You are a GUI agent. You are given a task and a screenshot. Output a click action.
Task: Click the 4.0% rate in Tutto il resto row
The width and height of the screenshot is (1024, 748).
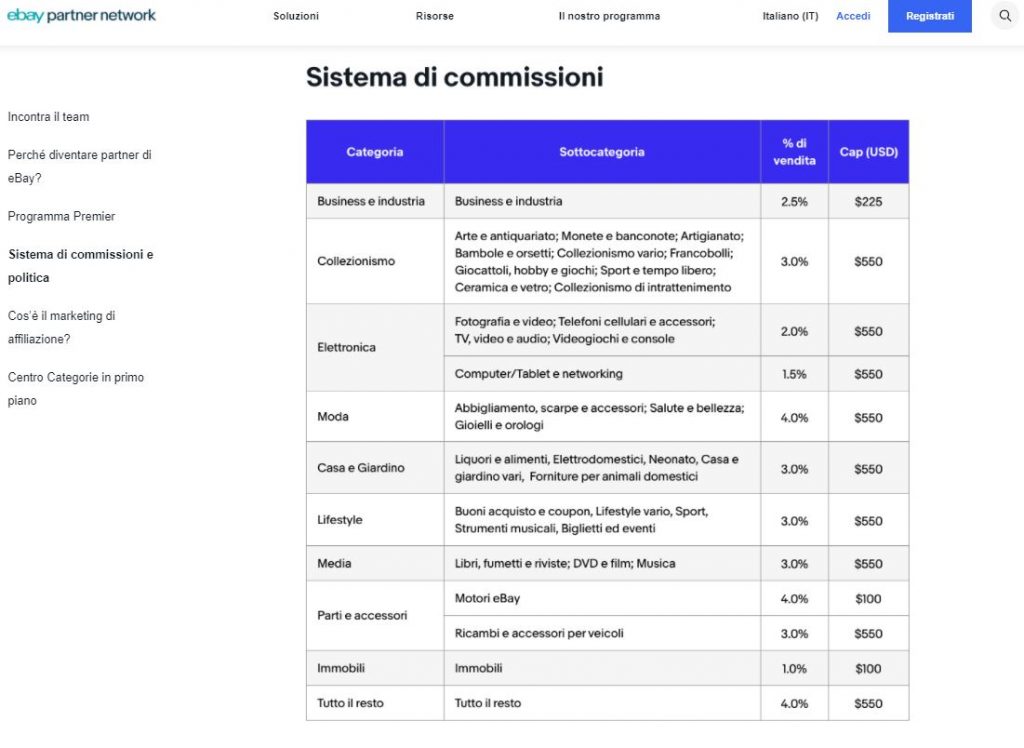[x=794, y=703]
